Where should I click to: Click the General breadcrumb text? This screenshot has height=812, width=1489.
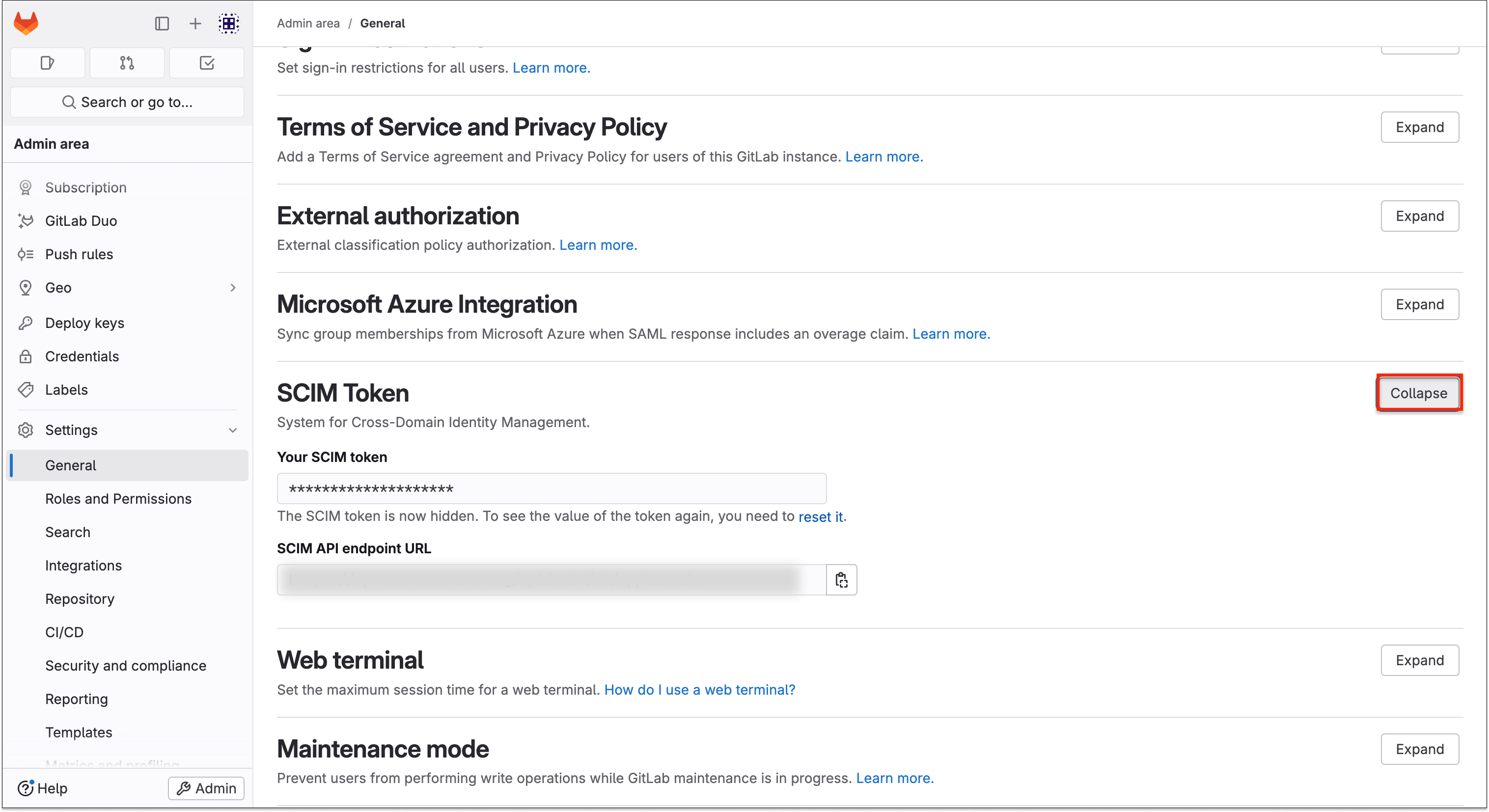(383, 23)
